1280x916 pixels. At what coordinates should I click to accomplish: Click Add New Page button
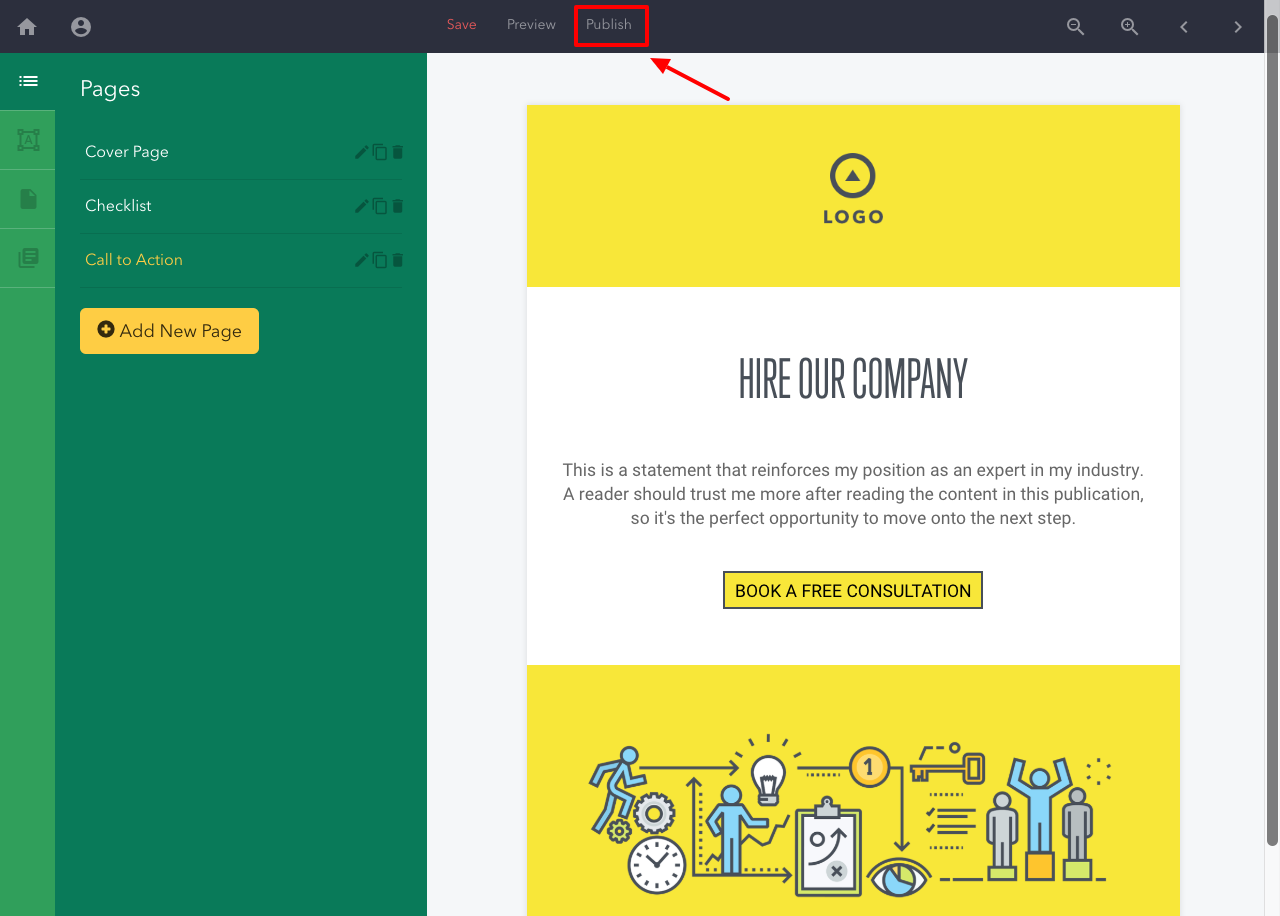click(169, 331)
